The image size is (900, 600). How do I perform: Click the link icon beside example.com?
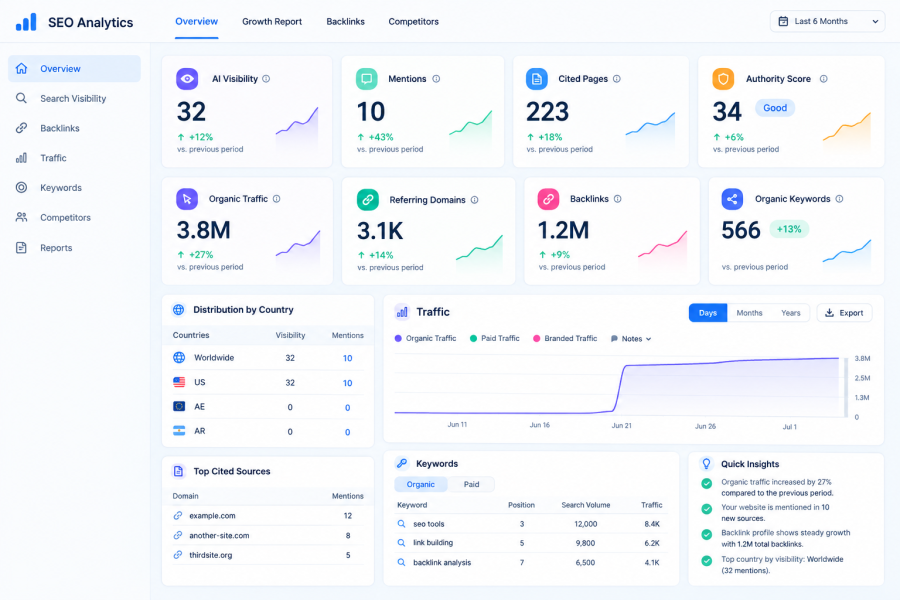click(x=178, y=516)
